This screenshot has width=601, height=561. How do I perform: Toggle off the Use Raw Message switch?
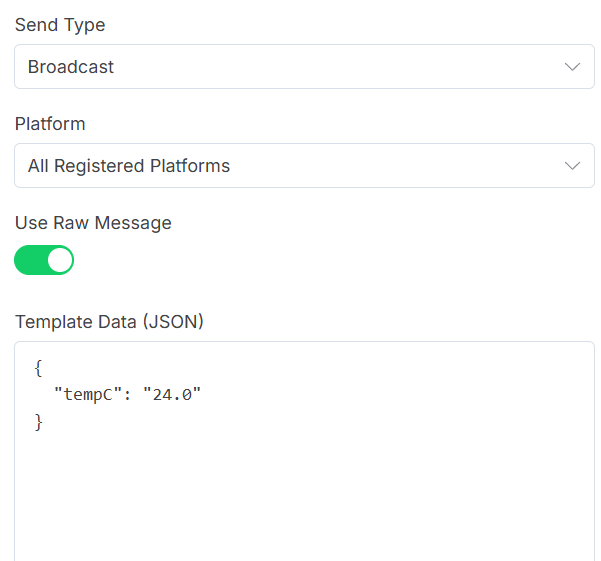(44, 260)
